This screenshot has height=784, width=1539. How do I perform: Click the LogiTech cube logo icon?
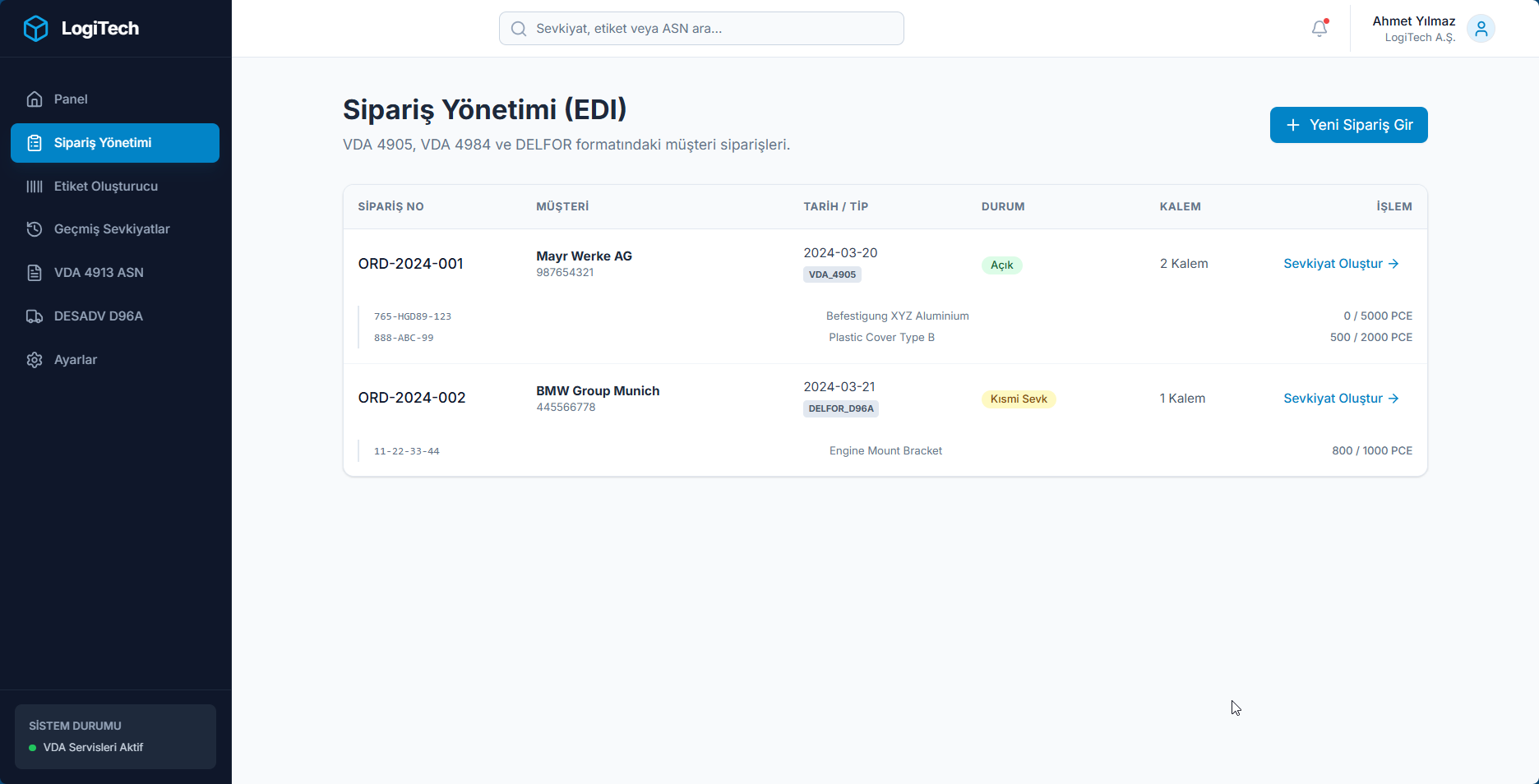coord(35,29)
